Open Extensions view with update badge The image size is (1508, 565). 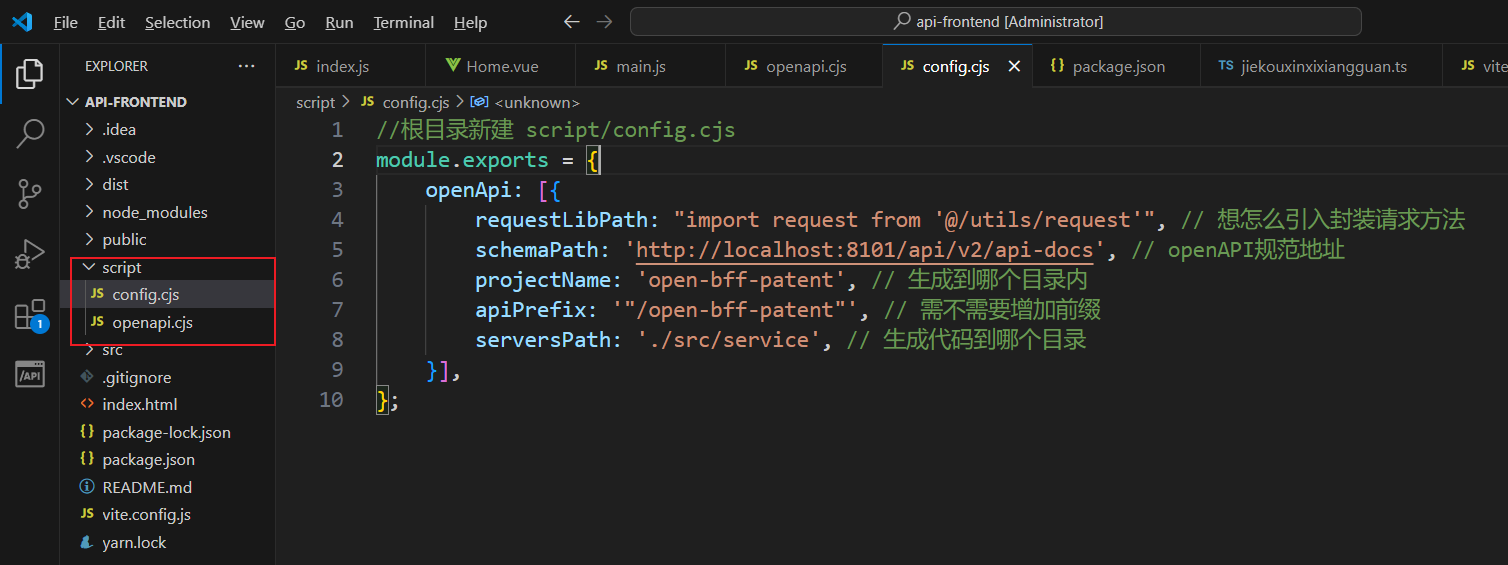[x=30, y=315]
